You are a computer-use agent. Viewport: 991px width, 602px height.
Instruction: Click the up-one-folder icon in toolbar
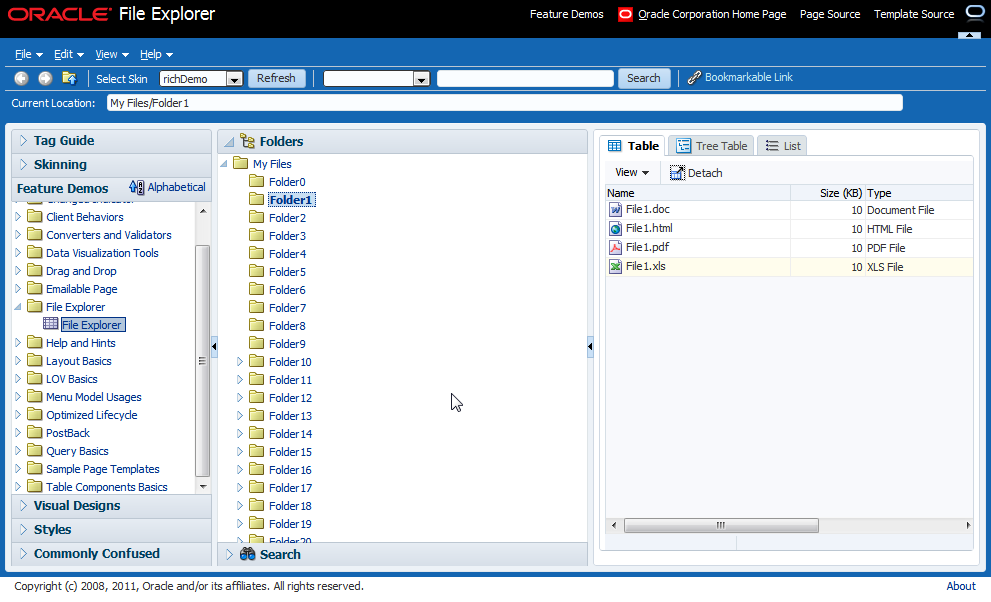pos(70,78)
